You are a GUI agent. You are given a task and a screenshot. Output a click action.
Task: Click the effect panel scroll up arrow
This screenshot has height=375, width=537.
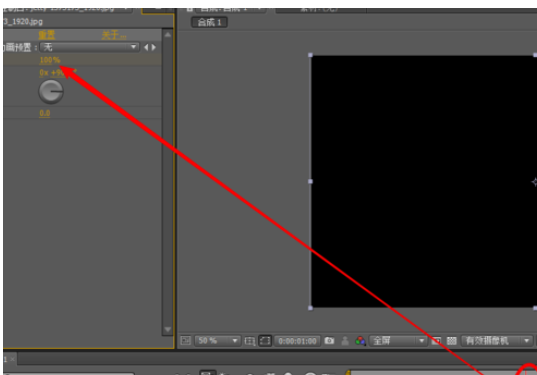pyautogui.click(x=167, y=35)
